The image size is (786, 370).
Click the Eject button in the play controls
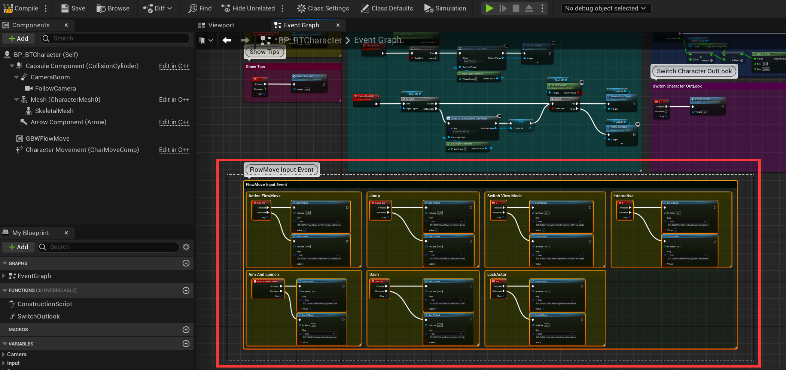pyautogui.click(x=529, y=9)
